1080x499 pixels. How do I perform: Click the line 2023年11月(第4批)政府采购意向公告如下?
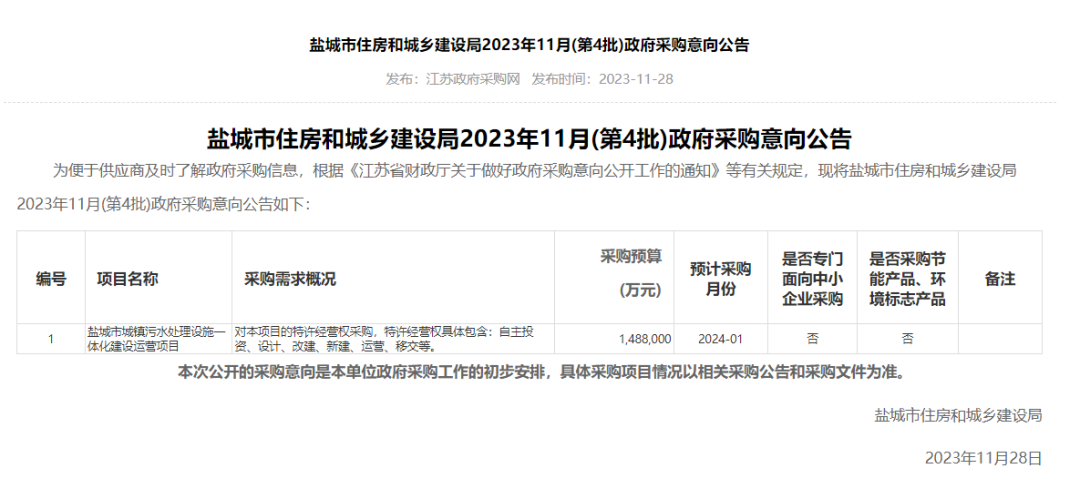point(164,205)
